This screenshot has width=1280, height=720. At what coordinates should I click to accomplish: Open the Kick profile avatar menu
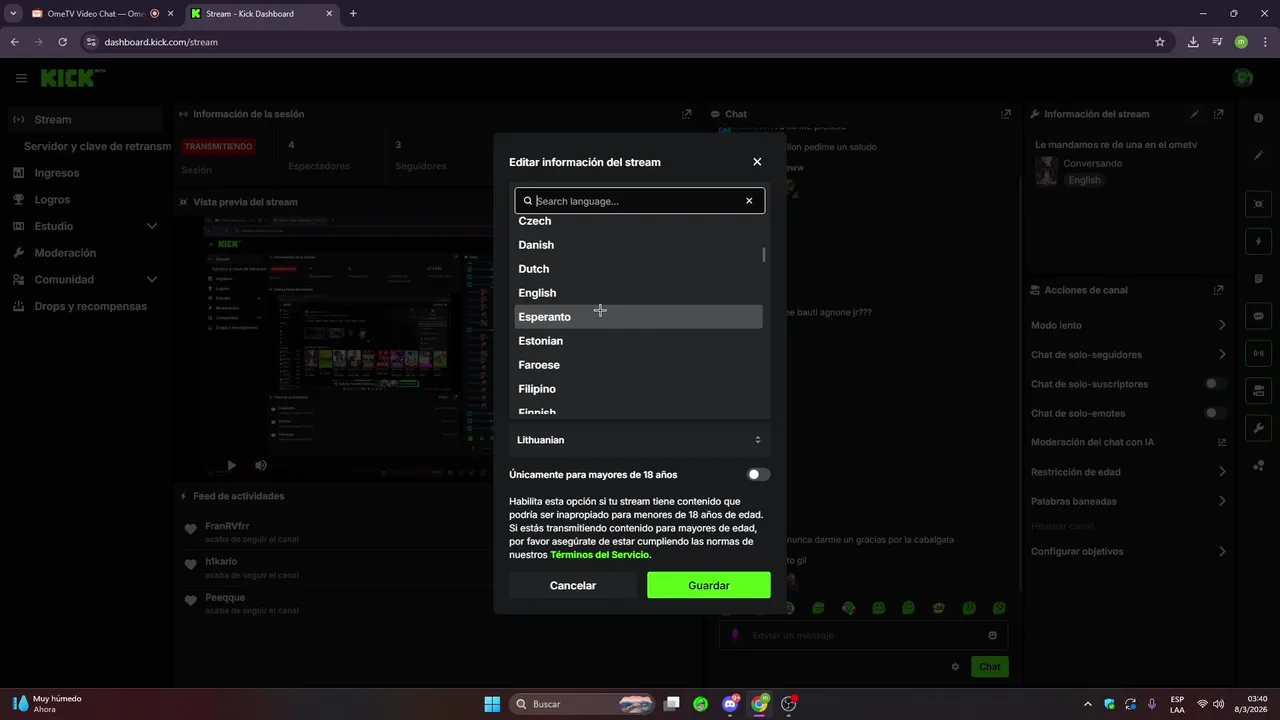[x=1243, y=78]
